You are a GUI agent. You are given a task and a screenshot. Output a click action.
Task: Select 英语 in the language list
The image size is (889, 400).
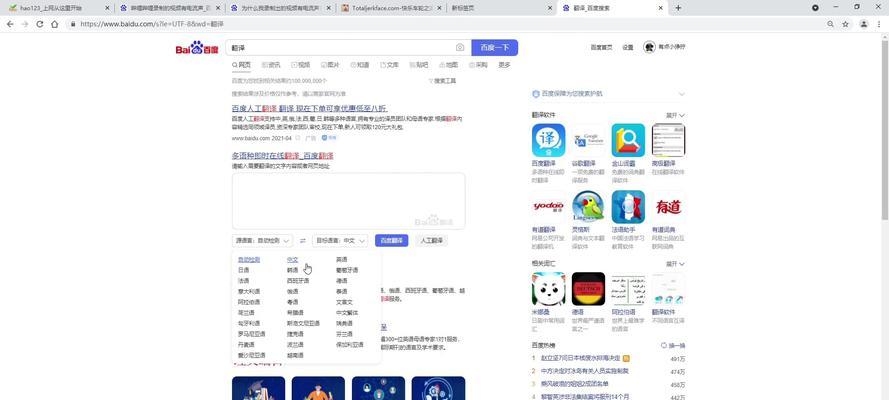341,259
